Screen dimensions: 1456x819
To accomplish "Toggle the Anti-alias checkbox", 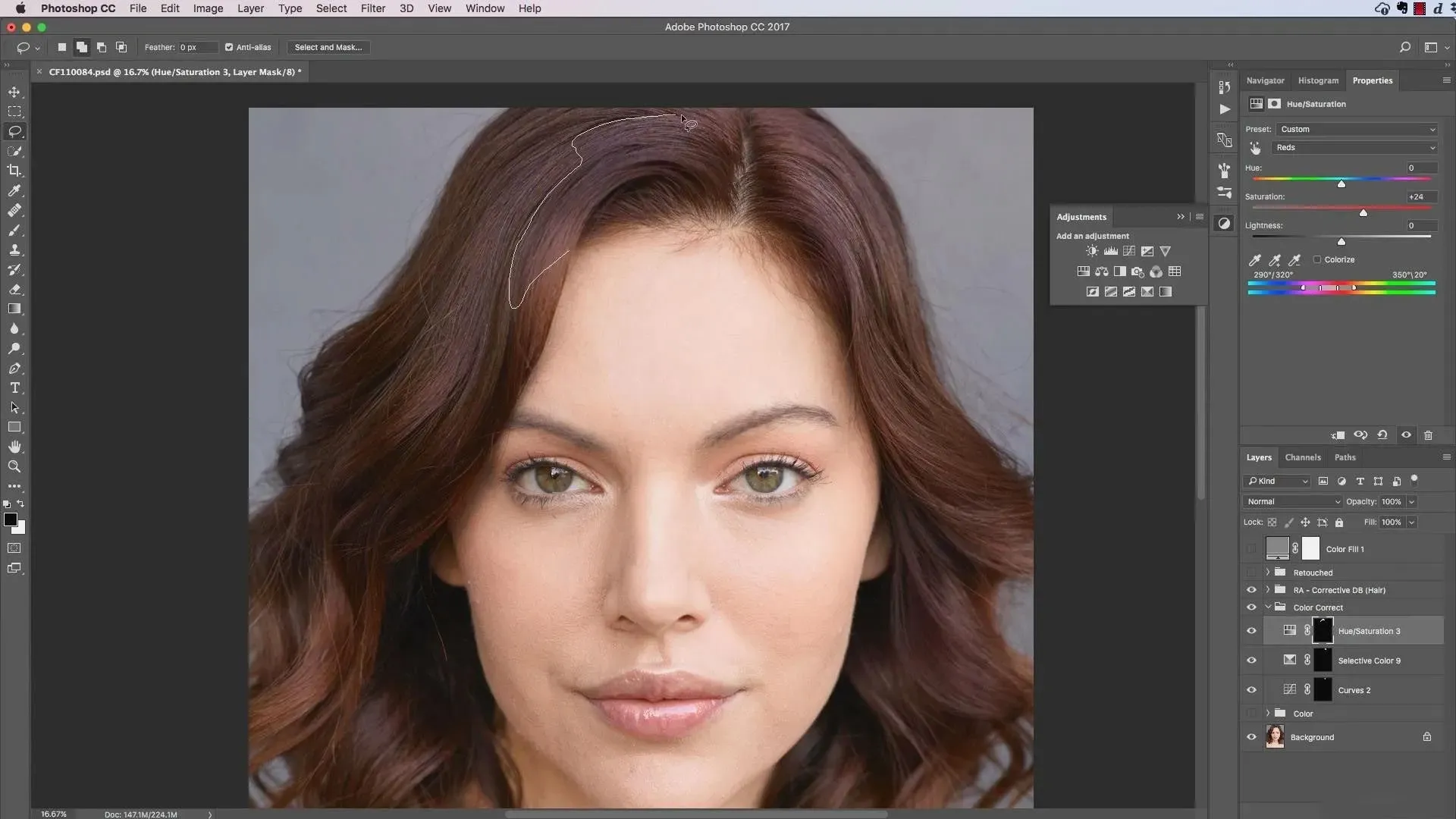I will 229,47.
